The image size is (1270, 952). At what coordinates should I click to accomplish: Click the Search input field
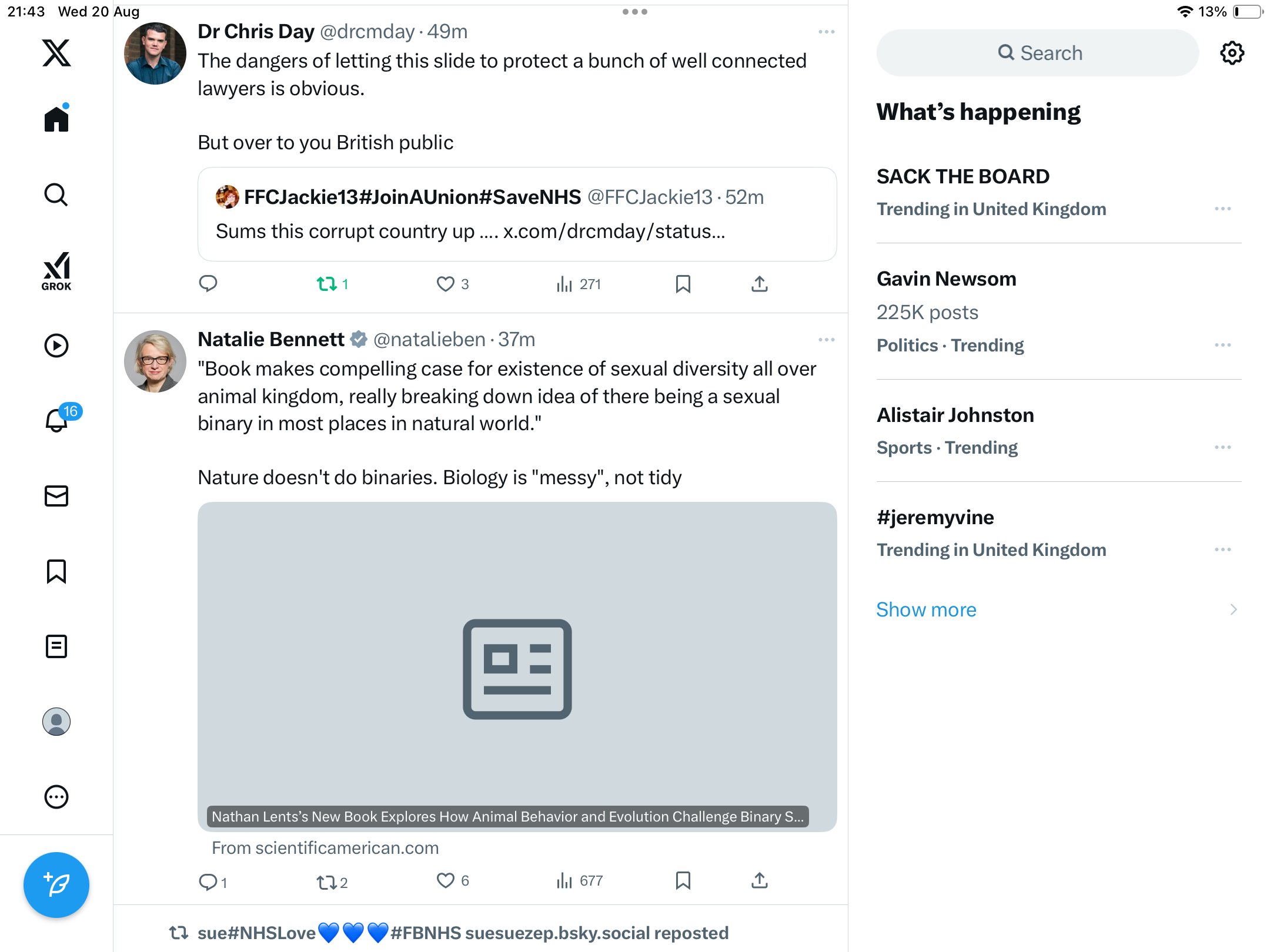(1038, 53)
